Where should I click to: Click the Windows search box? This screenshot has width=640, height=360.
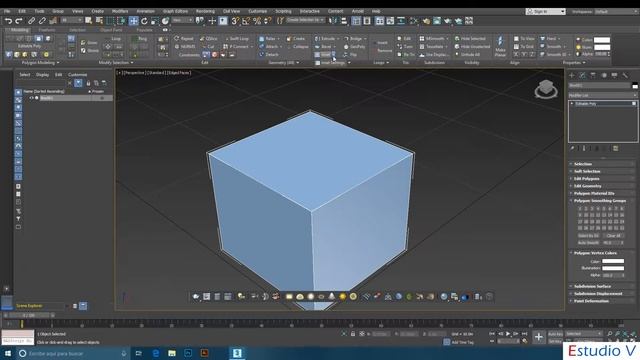(x=73, y=353)
